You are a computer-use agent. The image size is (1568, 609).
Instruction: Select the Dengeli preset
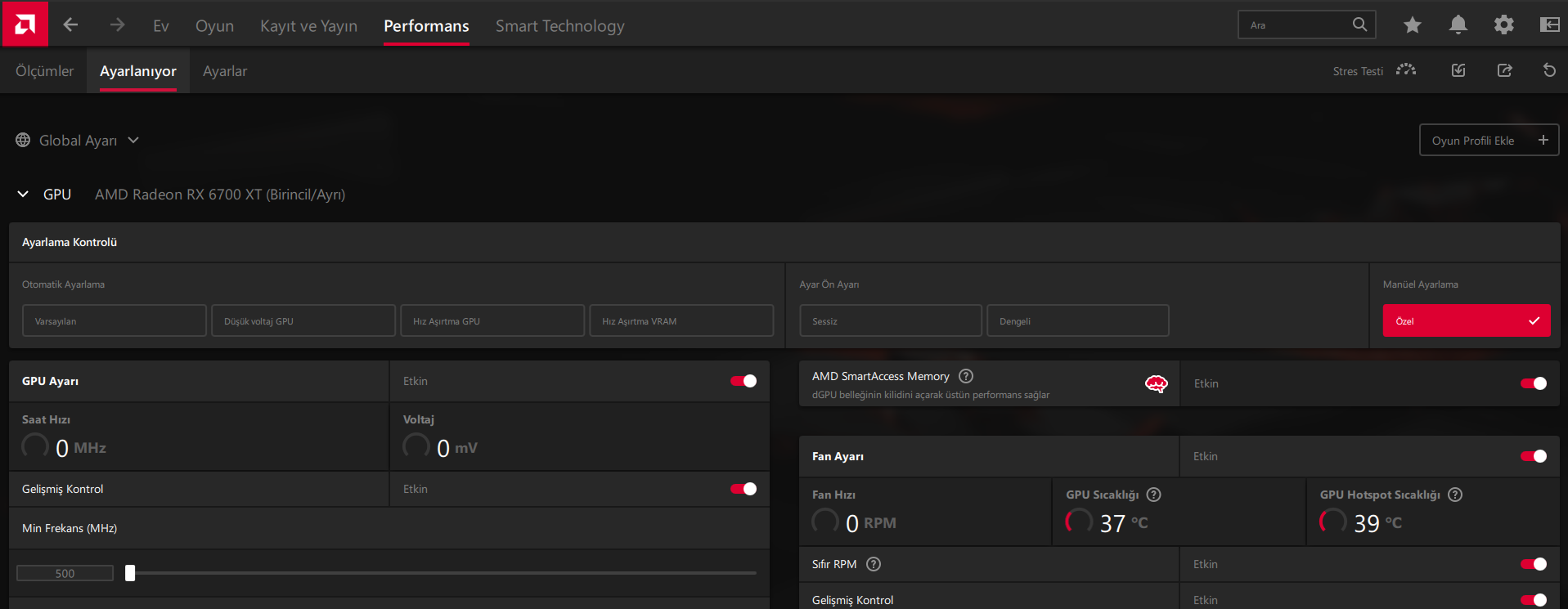point(1078,320)
